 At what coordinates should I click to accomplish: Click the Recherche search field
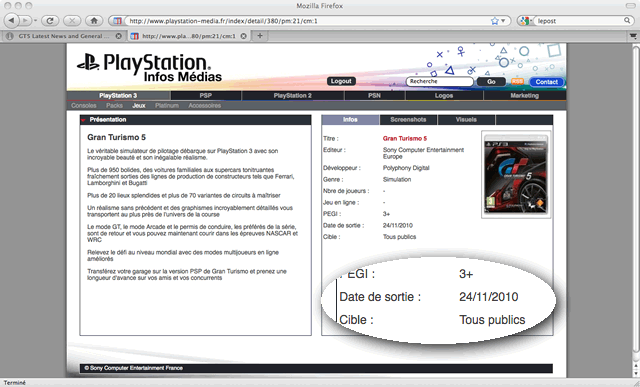click(440, 81)
